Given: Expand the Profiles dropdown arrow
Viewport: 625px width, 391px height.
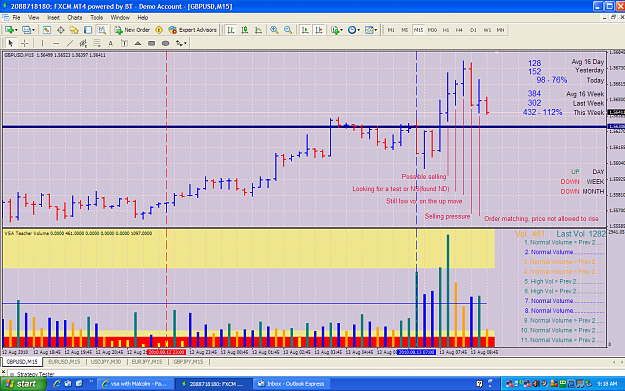Looking at the screenshot, I should [33, 30].
